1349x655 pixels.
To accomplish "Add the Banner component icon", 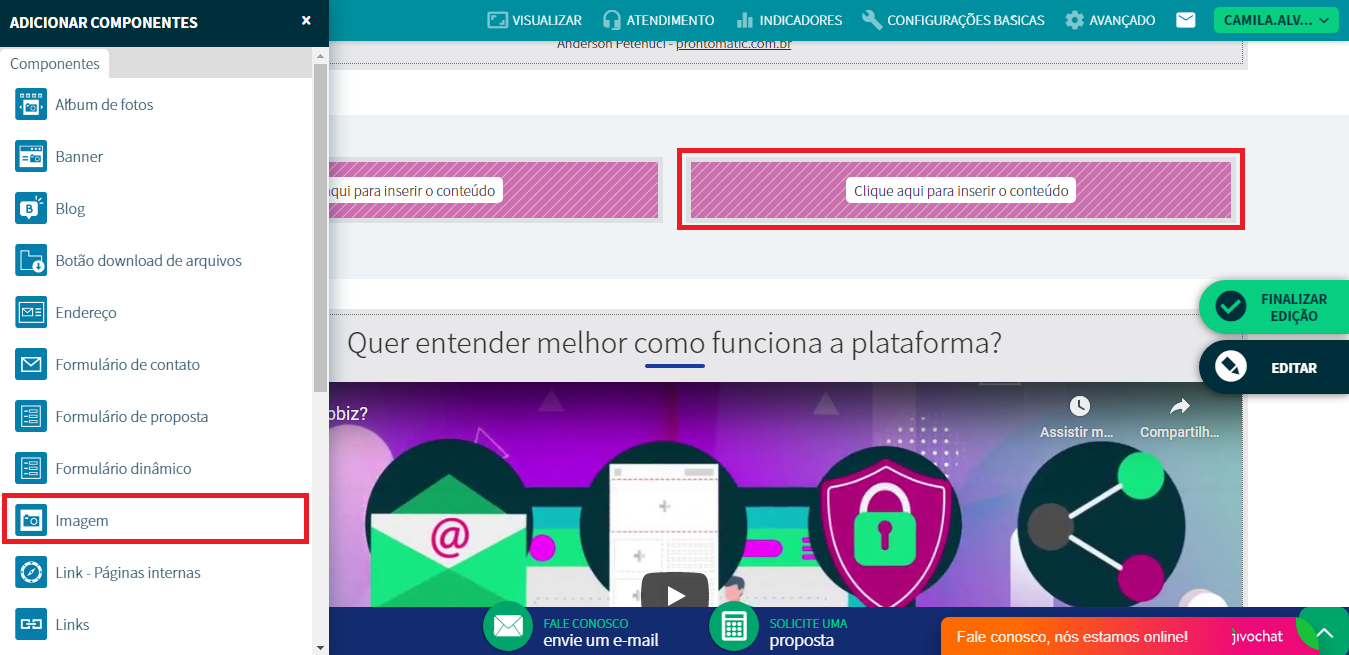I will coord(31,157).
